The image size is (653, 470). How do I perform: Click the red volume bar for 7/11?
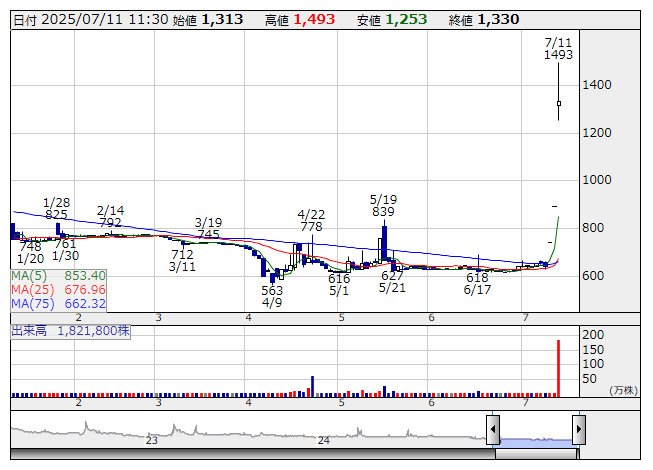coord(558,368)
